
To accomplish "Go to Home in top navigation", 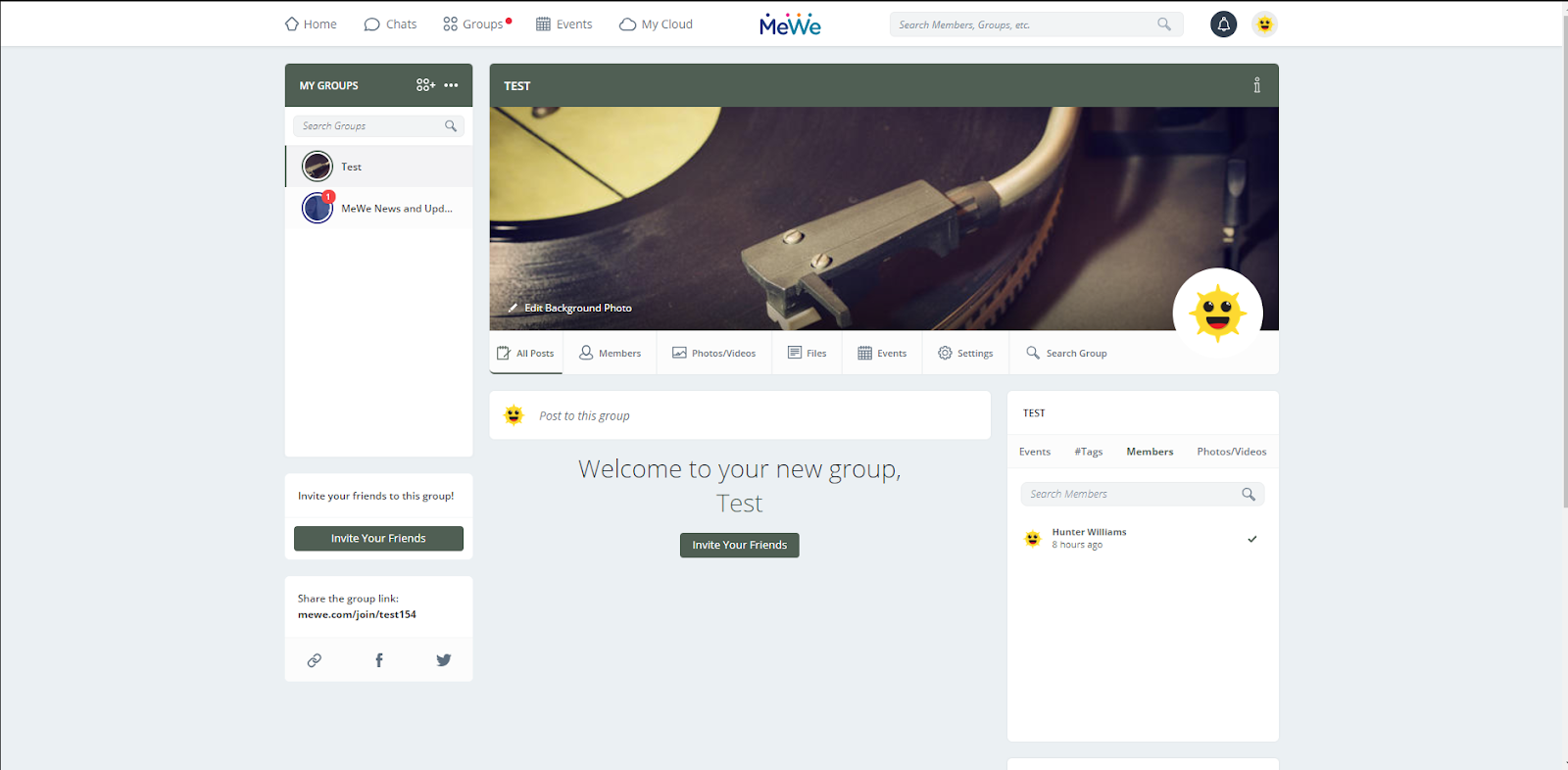I will pos(311,24).
